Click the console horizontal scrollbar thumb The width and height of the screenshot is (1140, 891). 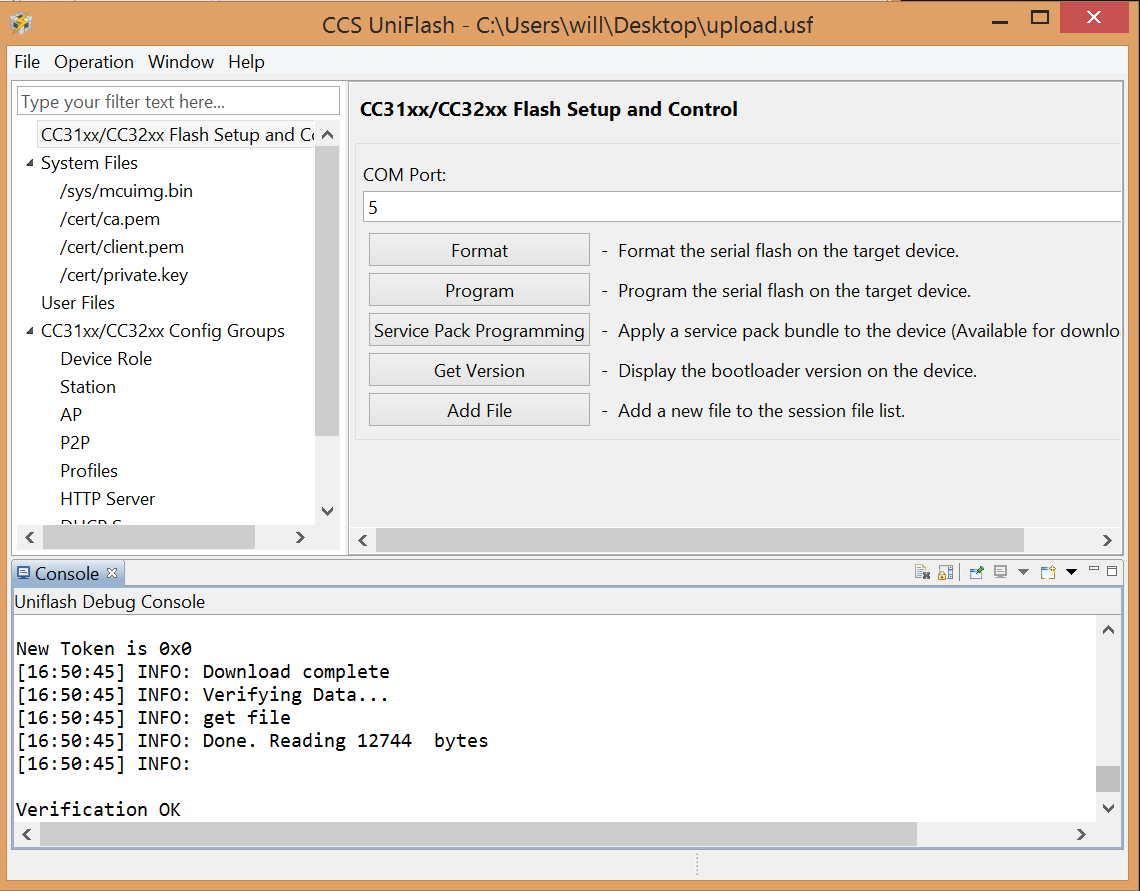point(478,834)
